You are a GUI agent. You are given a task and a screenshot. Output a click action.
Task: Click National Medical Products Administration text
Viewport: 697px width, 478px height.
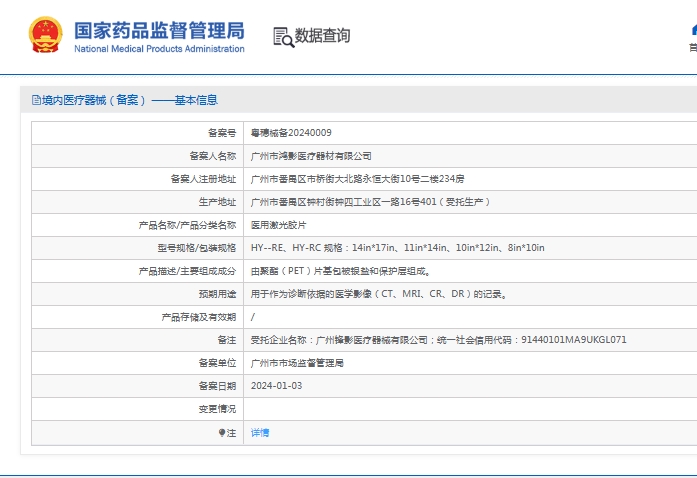tap(159, 48)
